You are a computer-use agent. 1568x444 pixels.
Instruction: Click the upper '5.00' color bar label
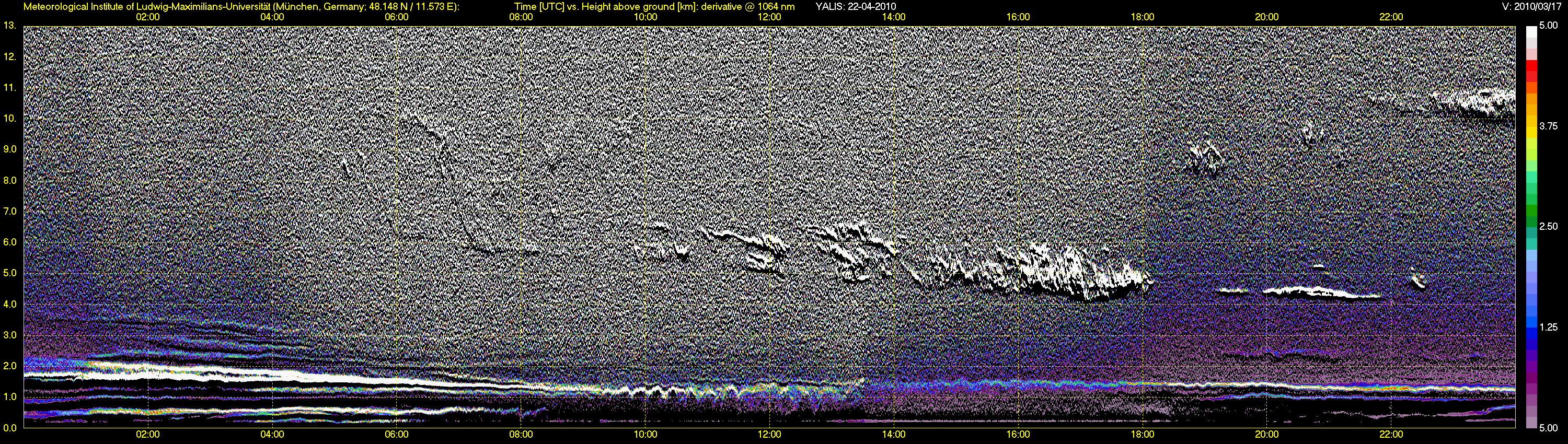click(x=1549, y=26)
